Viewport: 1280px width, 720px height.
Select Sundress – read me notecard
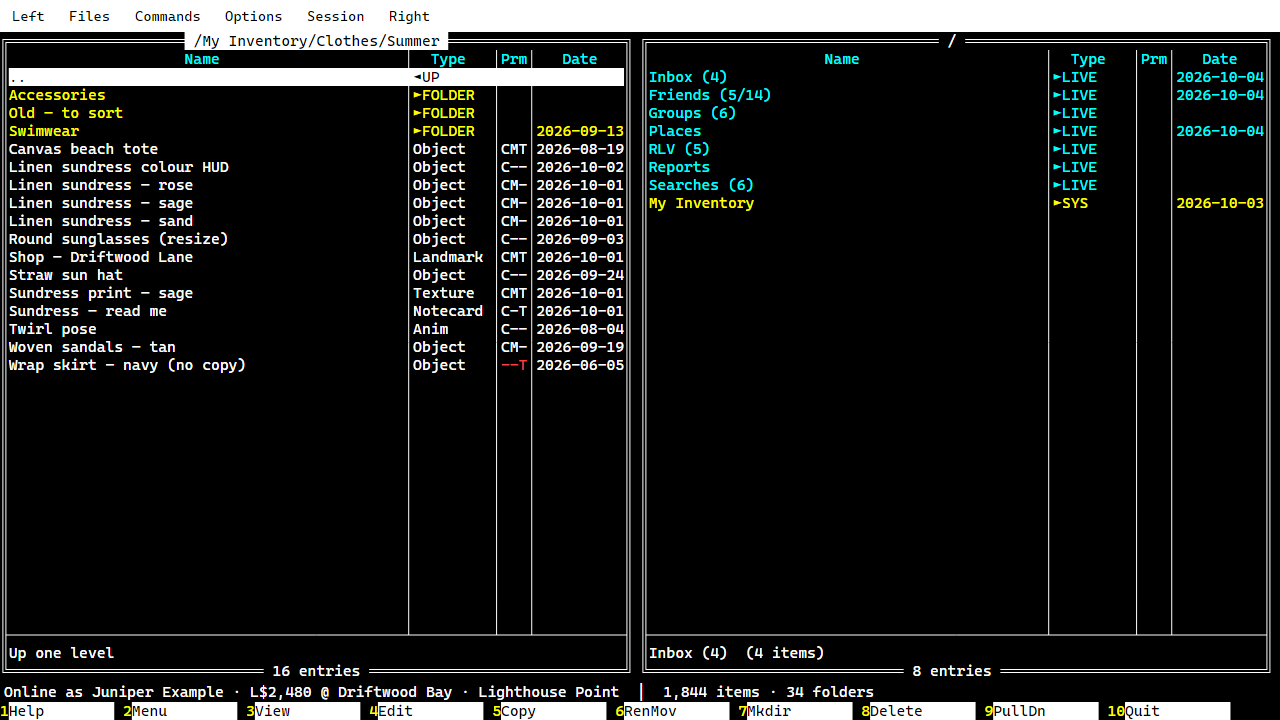(x=316, y=311)
